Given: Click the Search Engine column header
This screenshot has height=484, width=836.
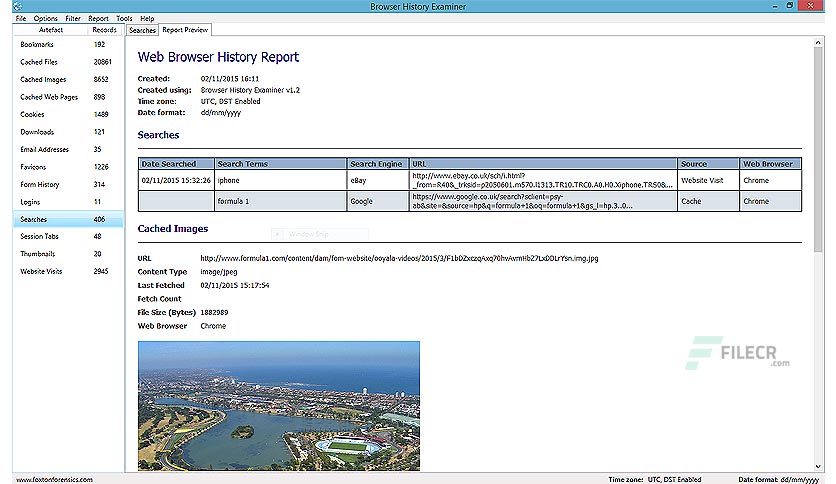Looking at the screenshot, I should (x=378, y=164).
